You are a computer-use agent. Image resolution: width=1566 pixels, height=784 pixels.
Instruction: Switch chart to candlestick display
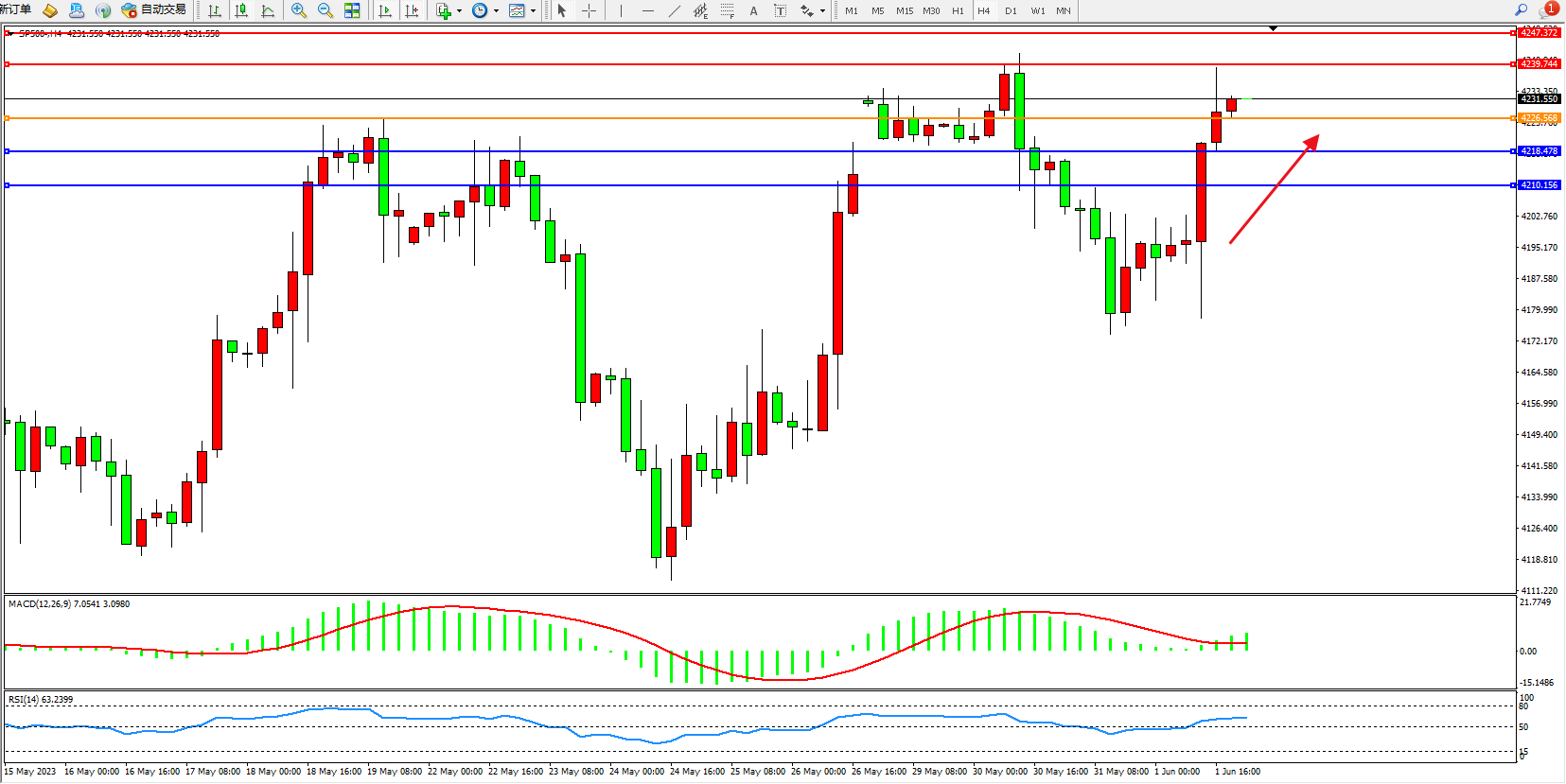(241, 10)
